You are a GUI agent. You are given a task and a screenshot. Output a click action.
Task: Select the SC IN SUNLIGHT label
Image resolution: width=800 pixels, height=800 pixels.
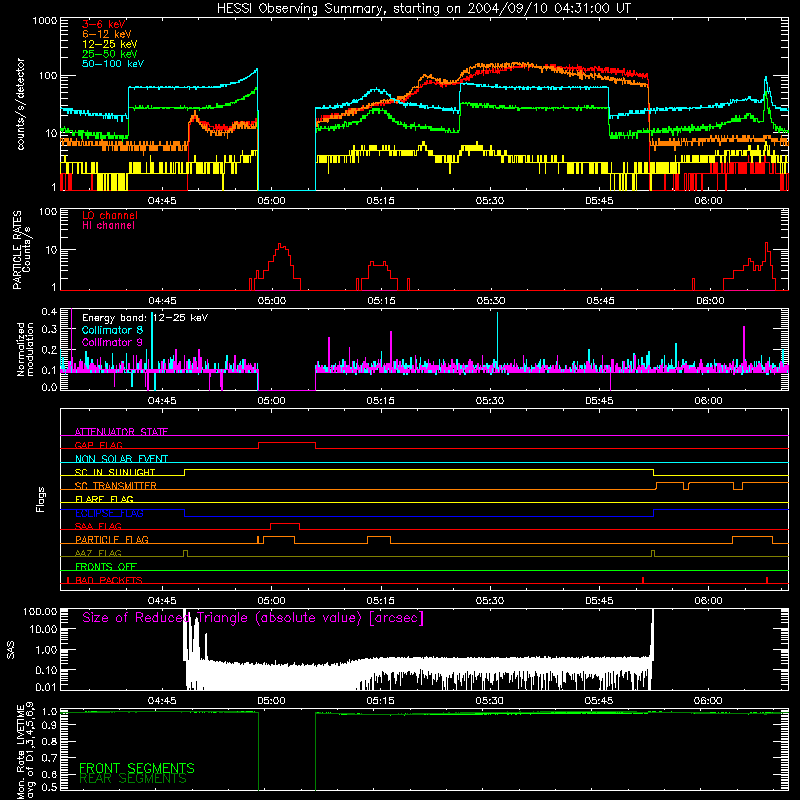click(x=115, y=472)
